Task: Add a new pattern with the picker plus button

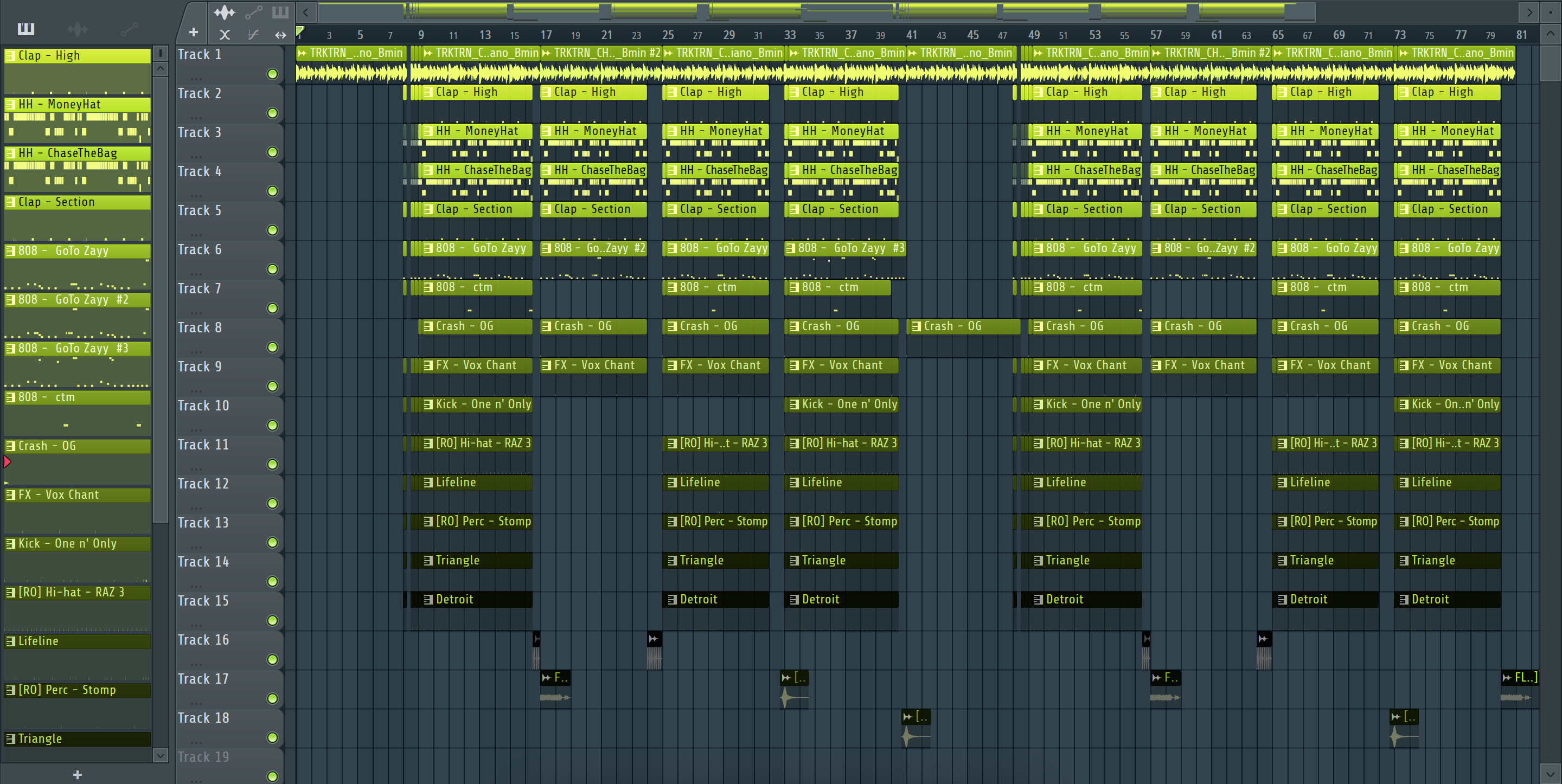Action: point(78,774)
